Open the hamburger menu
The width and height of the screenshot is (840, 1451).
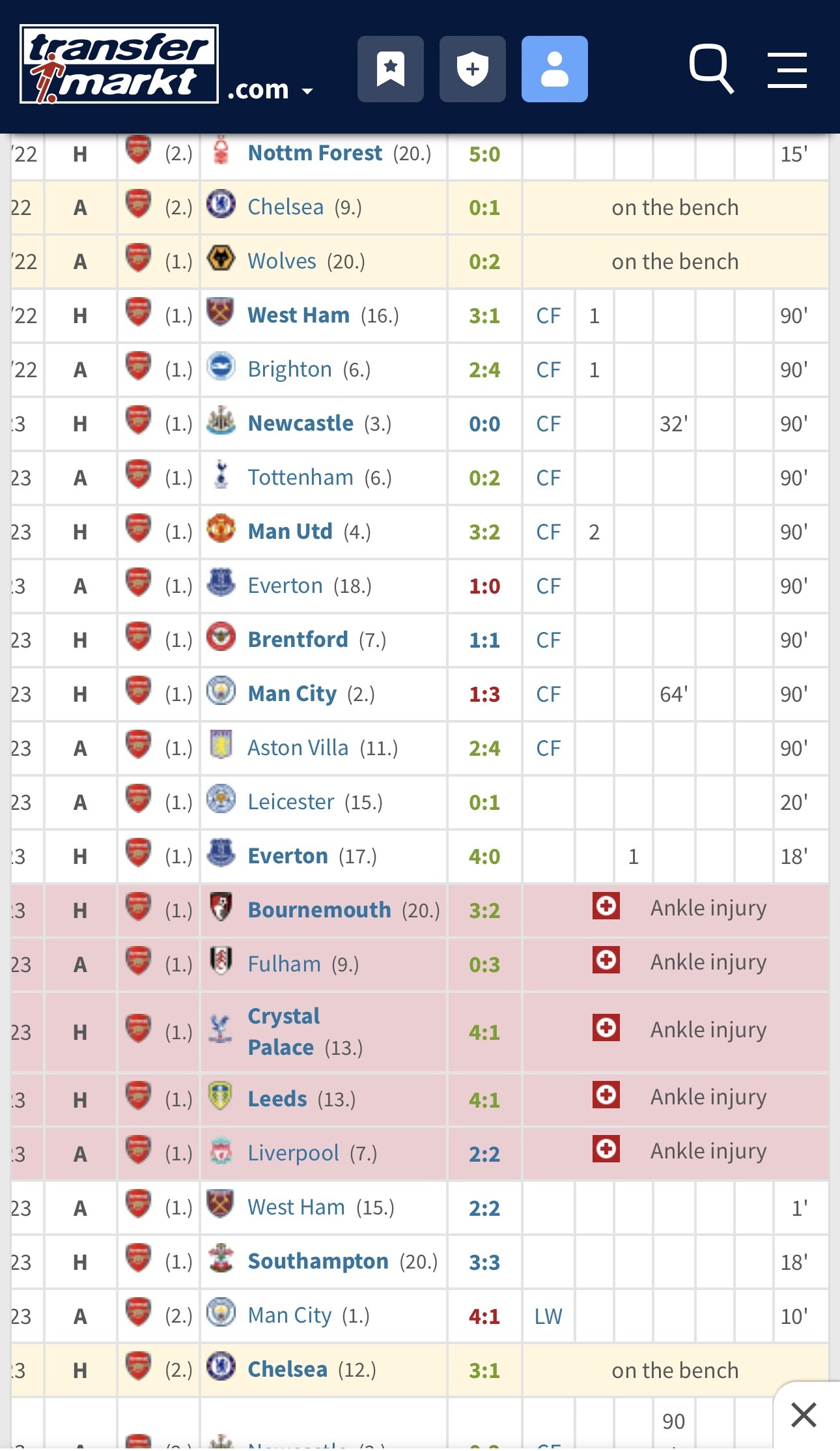pyautogui.click(x=787, y=70)
